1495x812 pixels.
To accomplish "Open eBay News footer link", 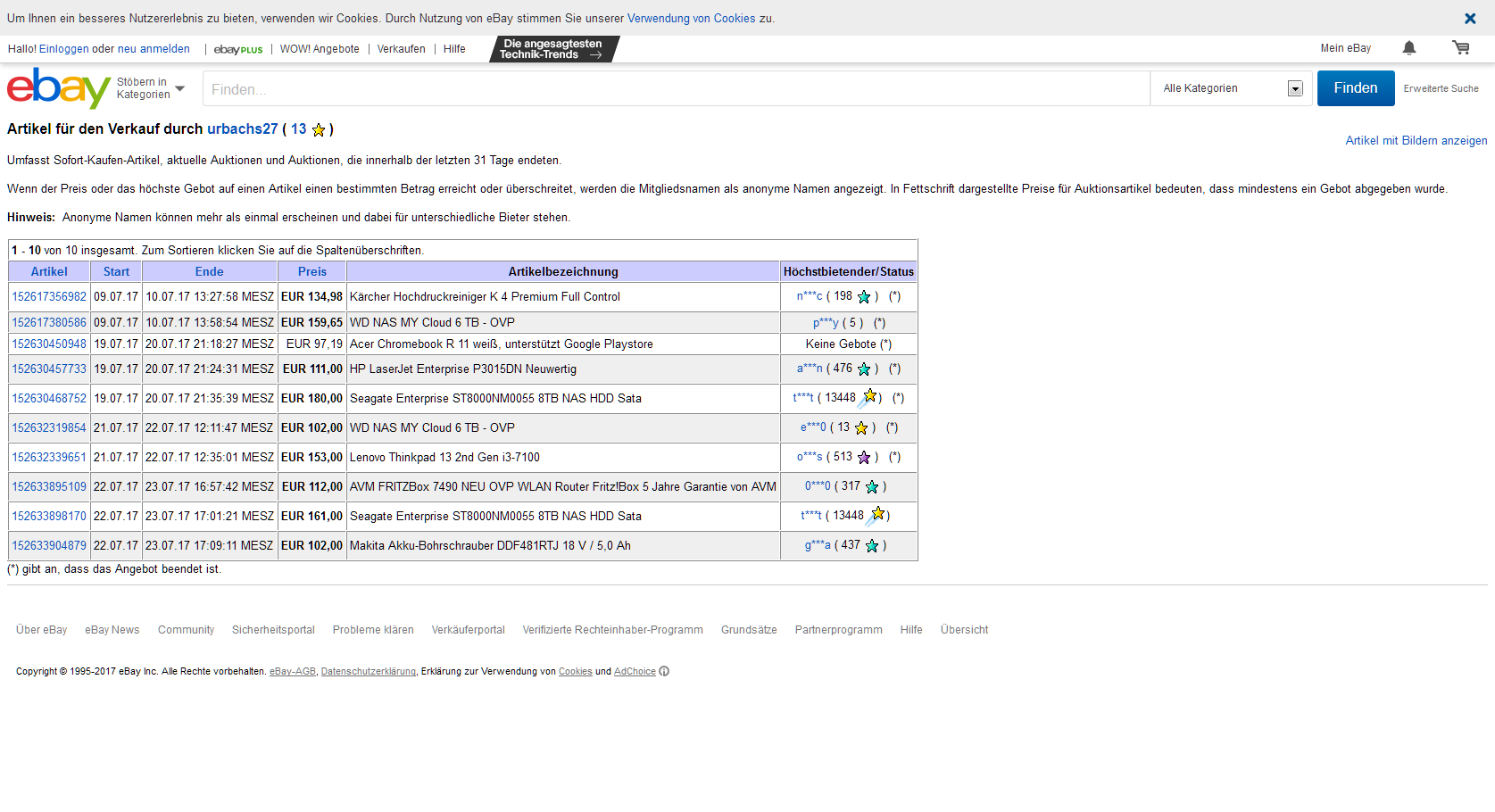I will [x=112, y=630].
